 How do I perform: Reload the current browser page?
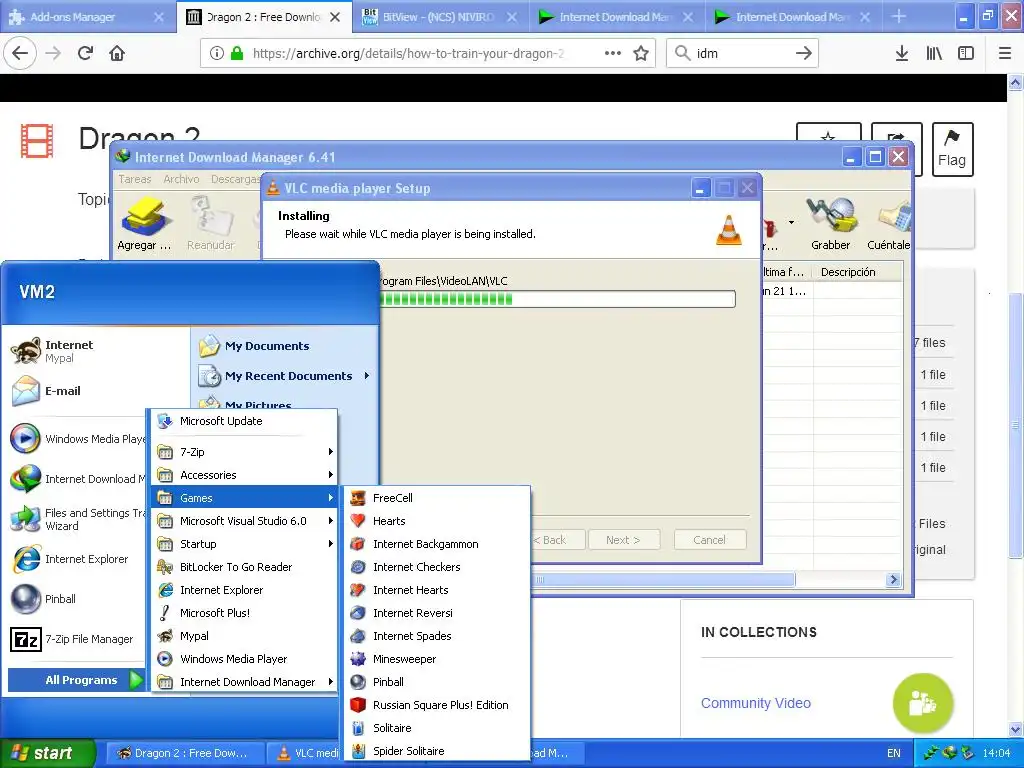tap(85, 53)
